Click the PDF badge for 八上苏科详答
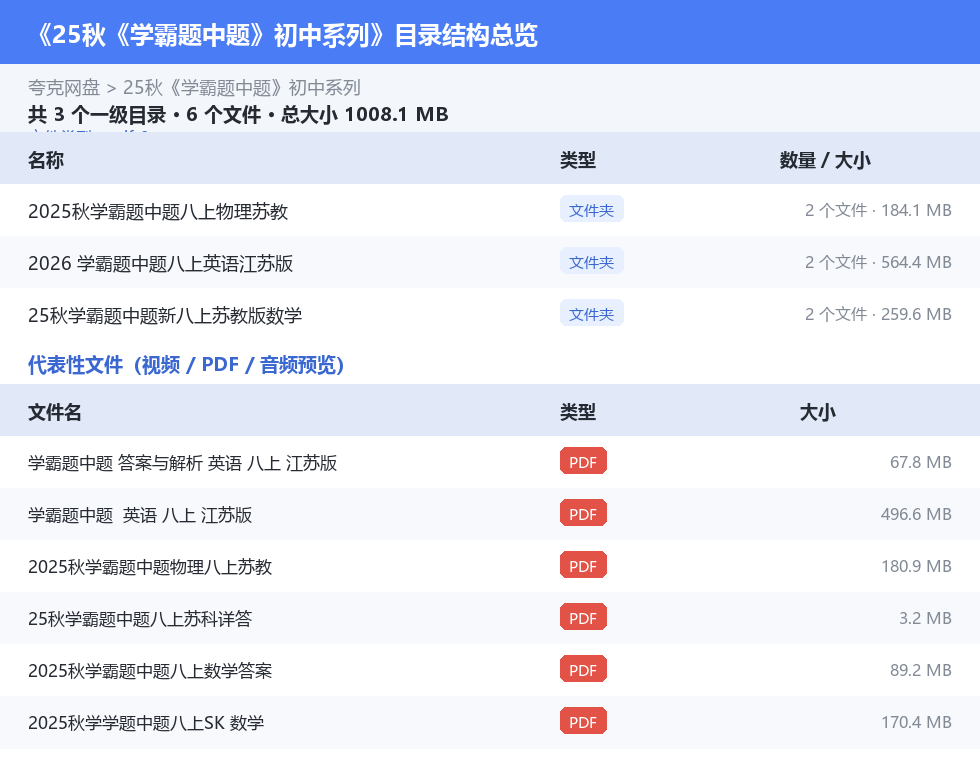The image size is (980, 780). click(x=583, y=618)
